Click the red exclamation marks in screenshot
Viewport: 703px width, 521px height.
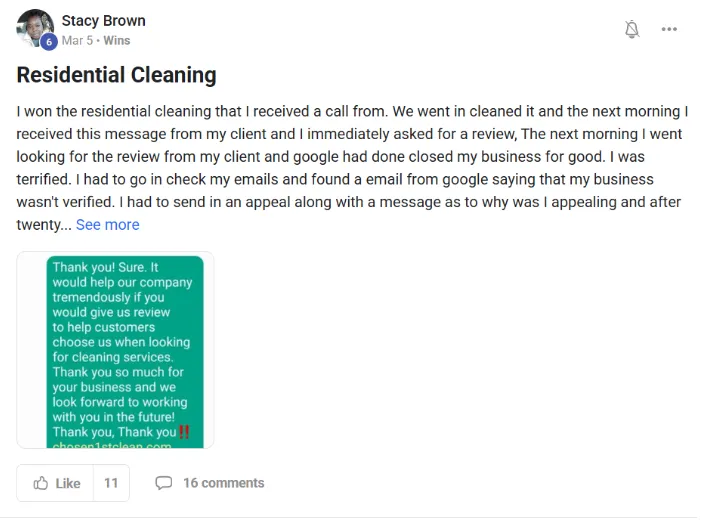point(184,432)
